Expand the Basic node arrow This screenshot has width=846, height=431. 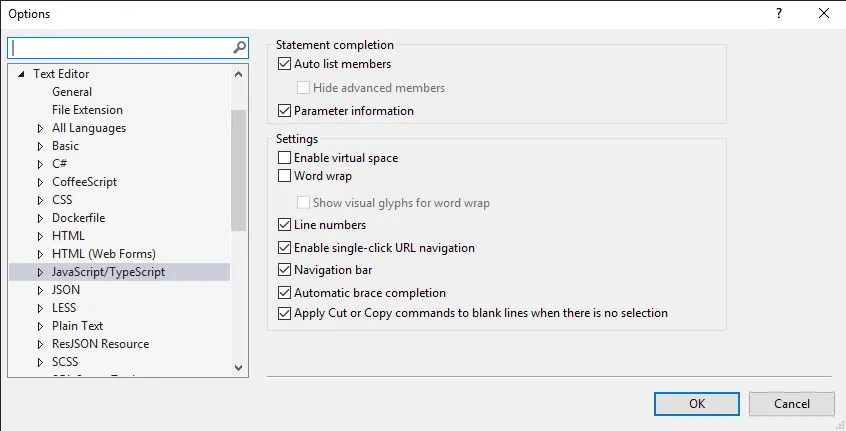[40, 146]
